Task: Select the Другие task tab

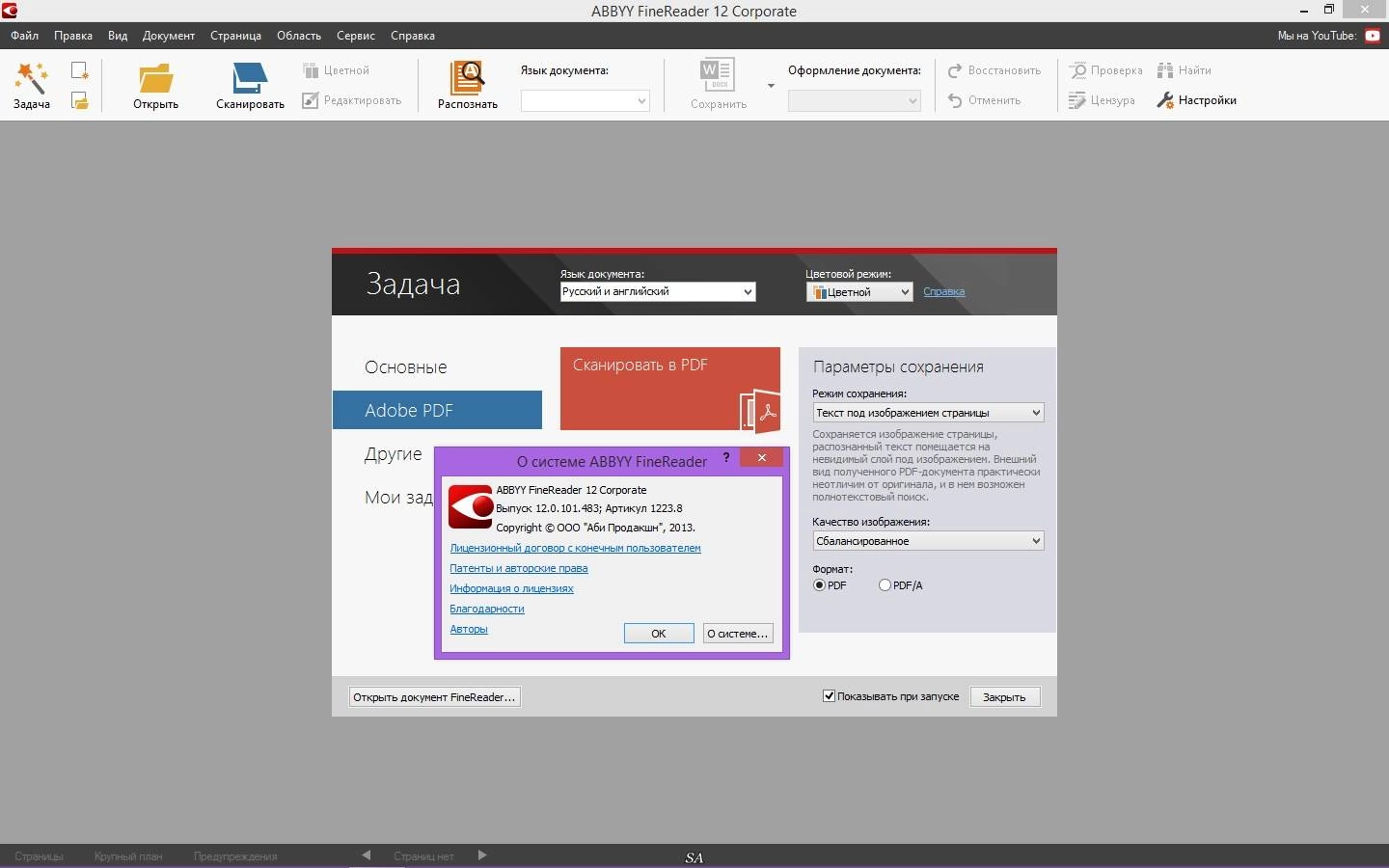Action: click(394, 453)
